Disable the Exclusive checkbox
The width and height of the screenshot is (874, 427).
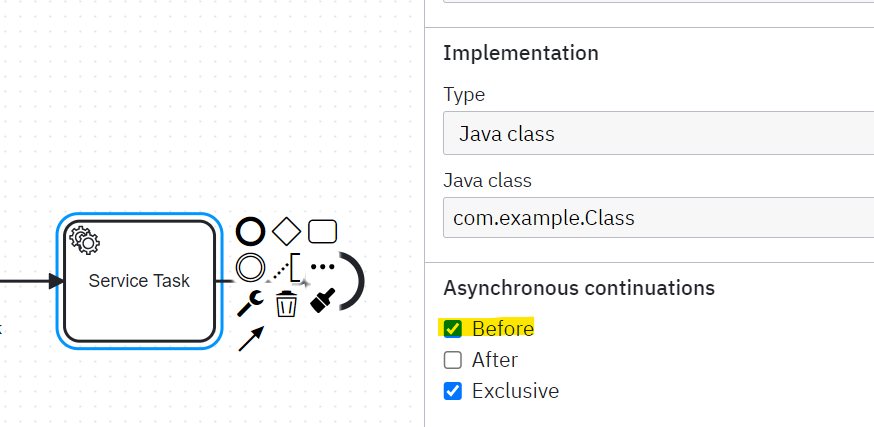[x=453, y=391]
